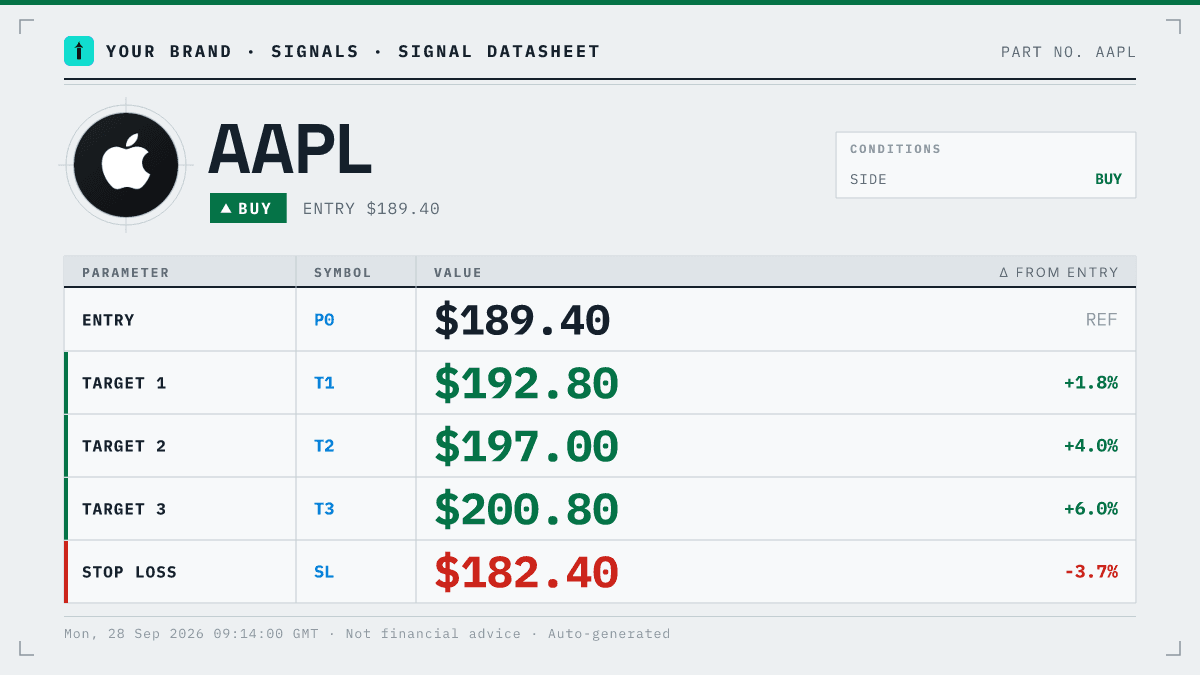Click the "Not financial advice" footer text

(433, 634)
